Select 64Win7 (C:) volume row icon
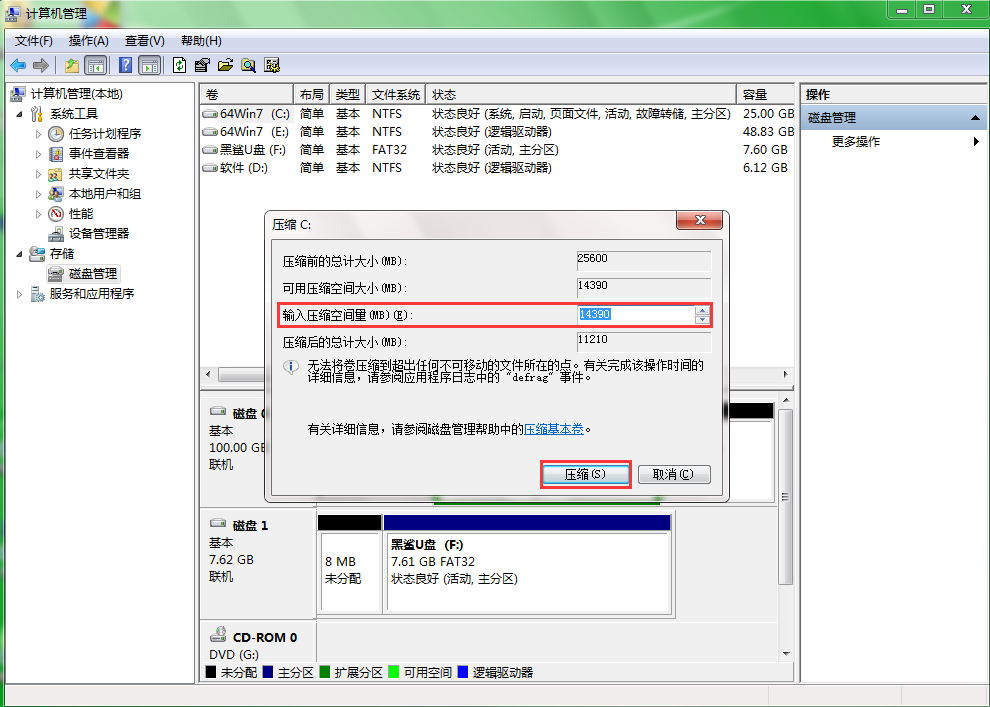 (210, 114)
